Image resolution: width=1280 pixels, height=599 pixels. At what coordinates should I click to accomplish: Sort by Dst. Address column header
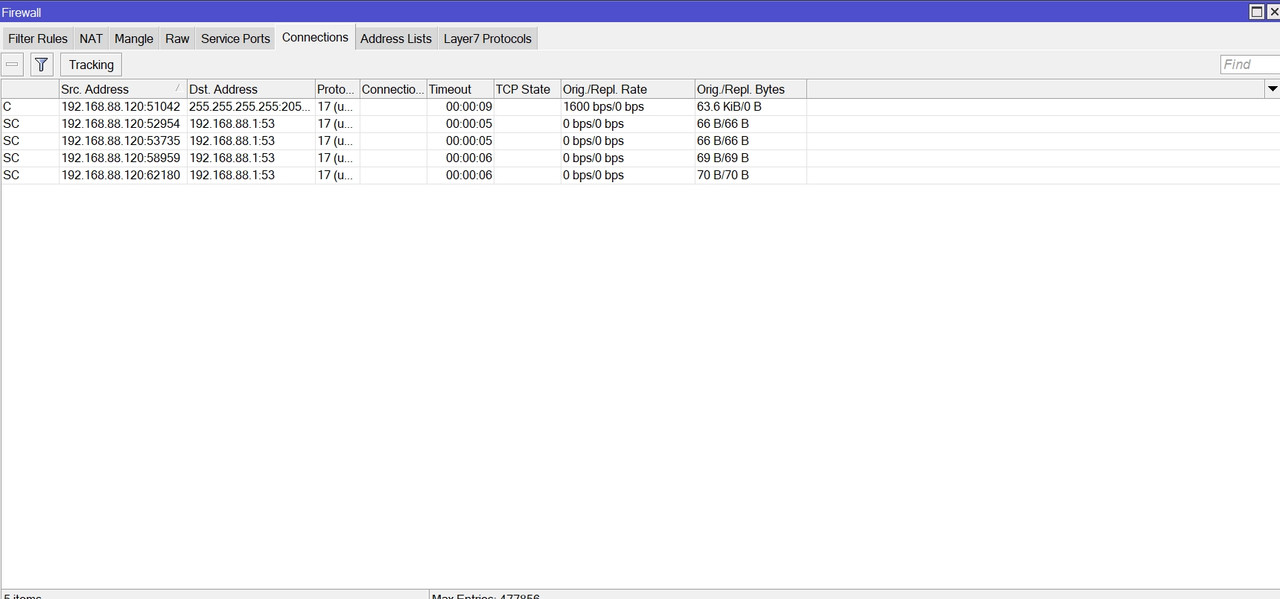pos(251,89)
